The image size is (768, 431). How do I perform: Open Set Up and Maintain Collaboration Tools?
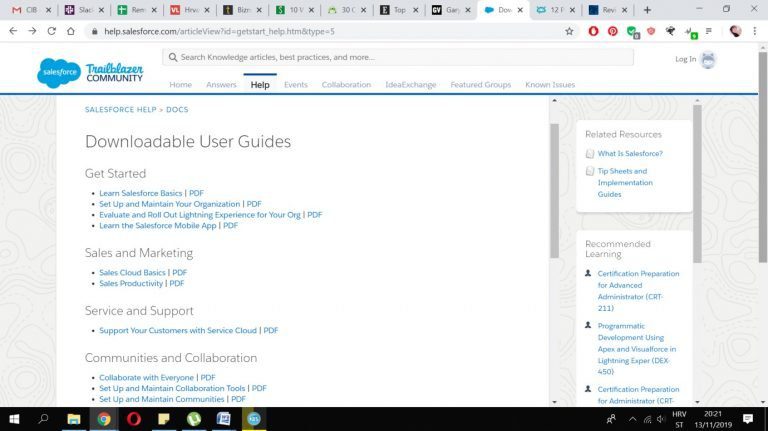click(172, 388)
